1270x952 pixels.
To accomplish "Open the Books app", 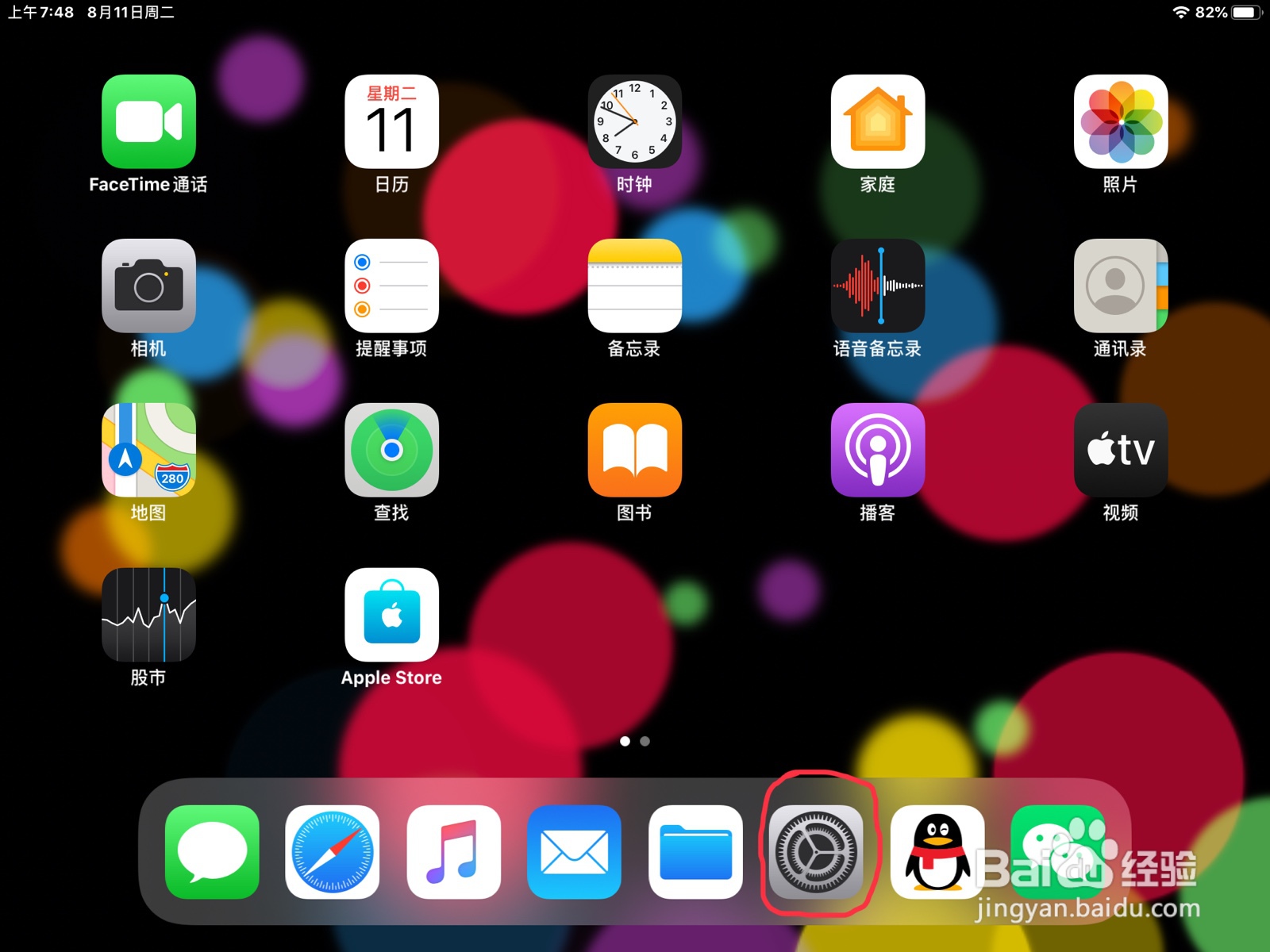I will point(634,450).
